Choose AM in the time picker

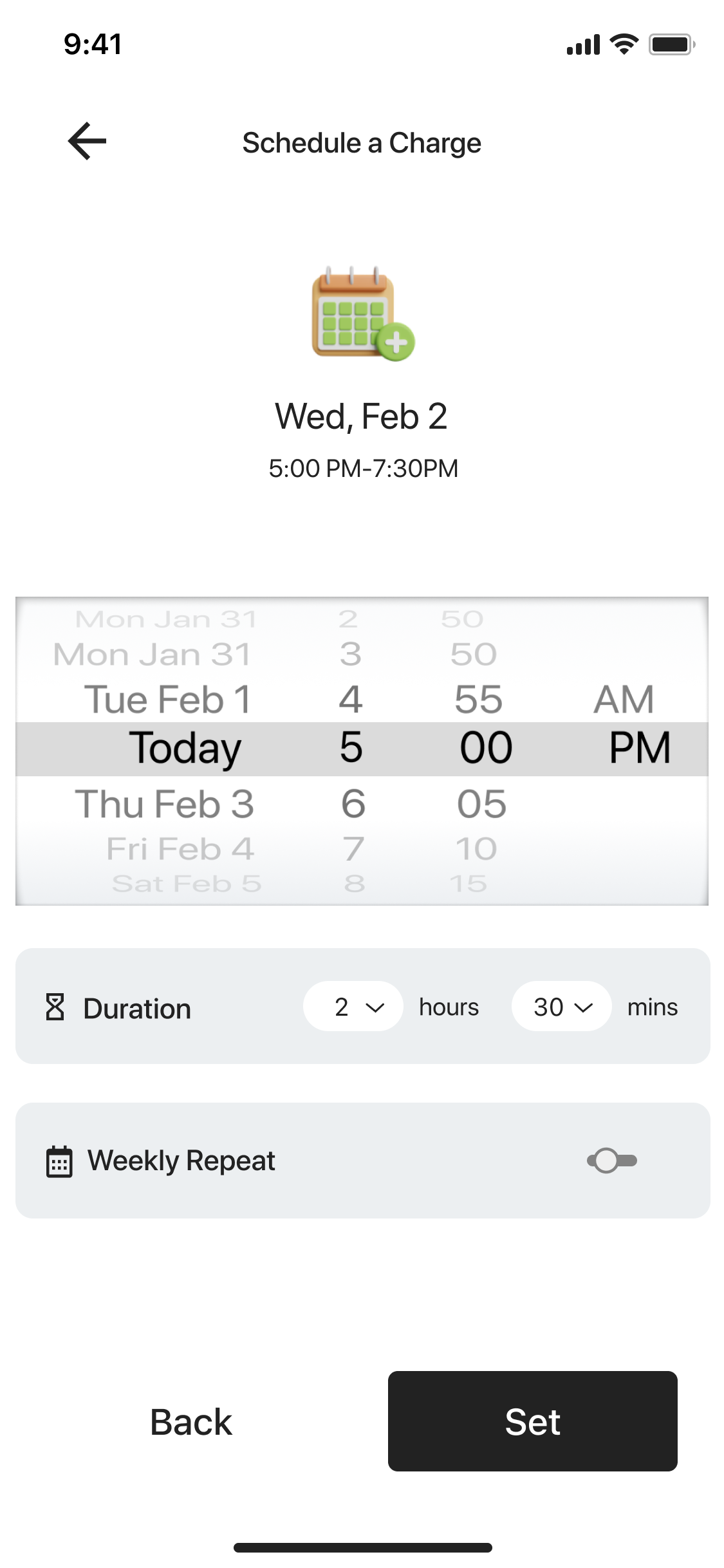pos(623,700)
